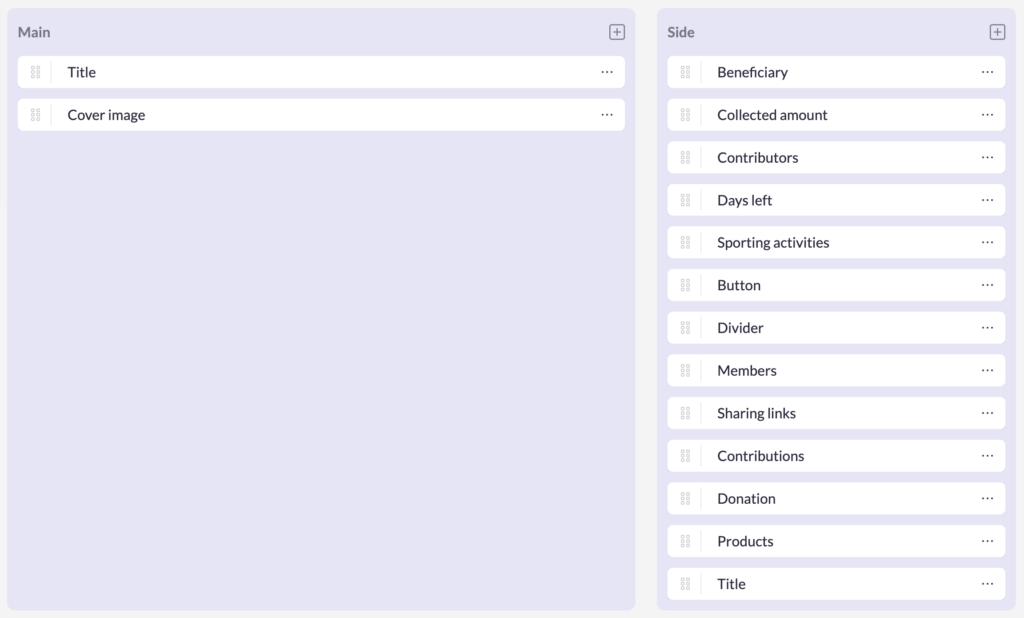Click drag handle next to Divider
This screenshot has width=1024, height=618.
point(685,328)
